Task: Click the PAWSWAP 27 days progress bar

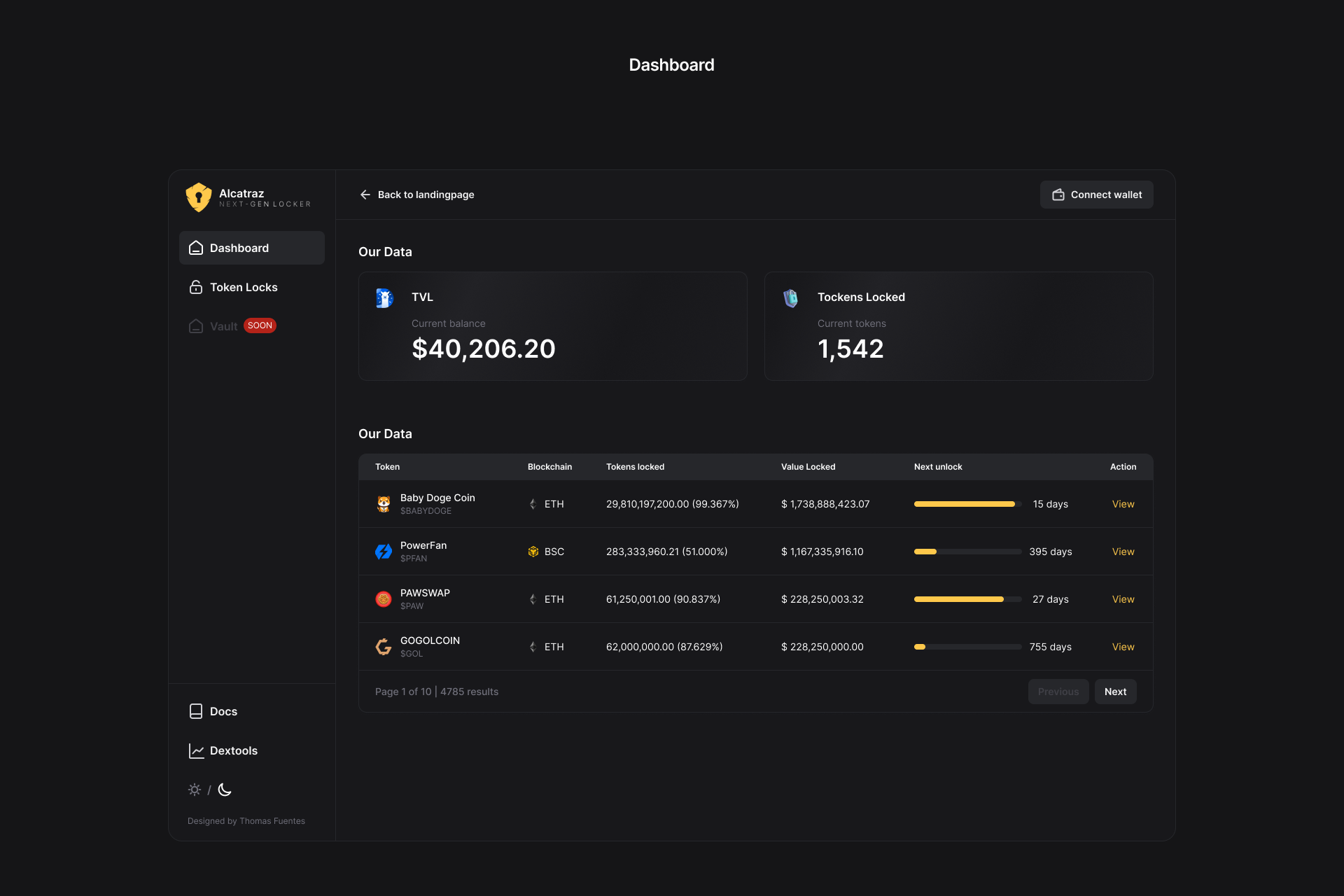Action: click(968, 599)
